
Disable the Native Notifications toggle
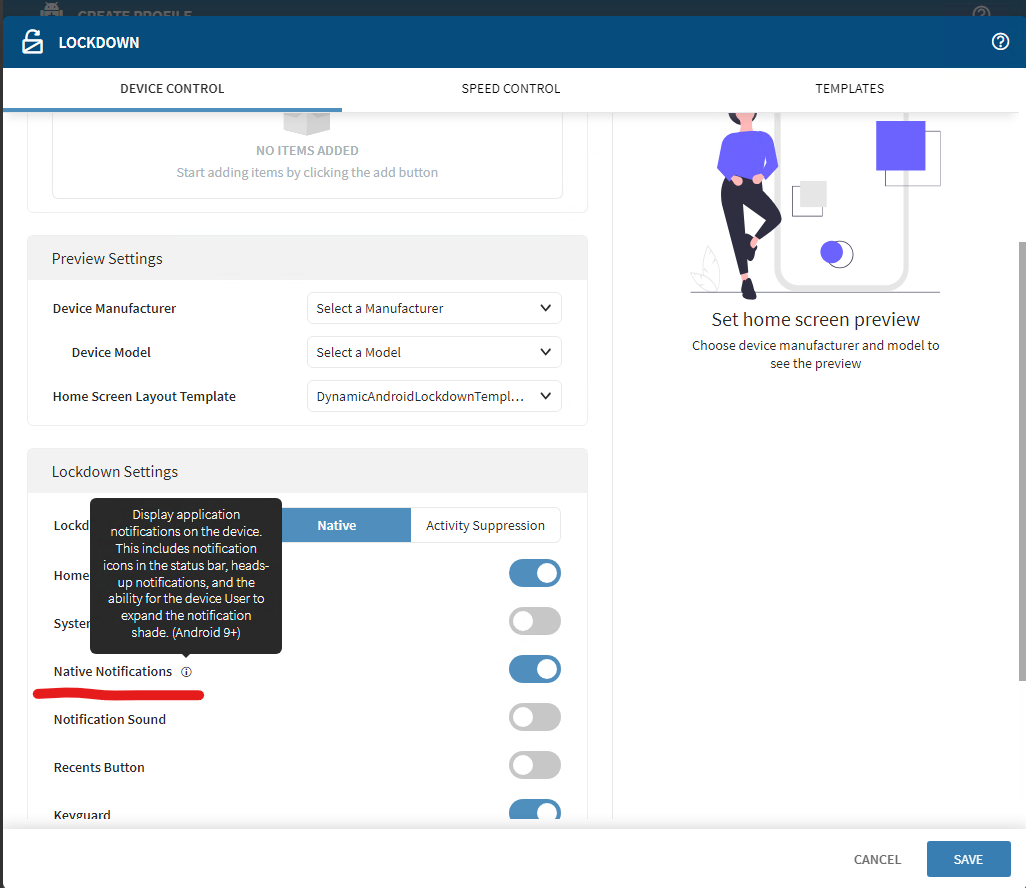pyautogui.click(x=535, y=670)
